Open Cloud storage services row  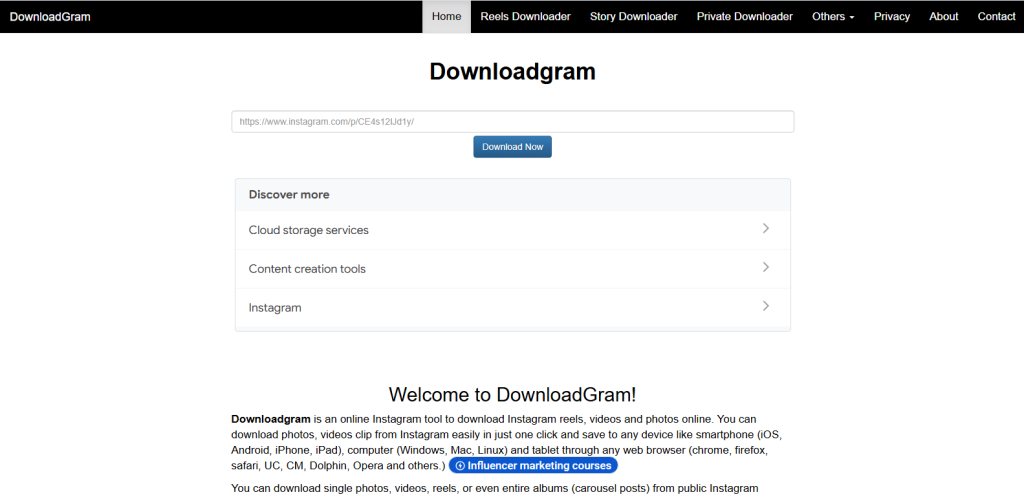click(513, 230)
